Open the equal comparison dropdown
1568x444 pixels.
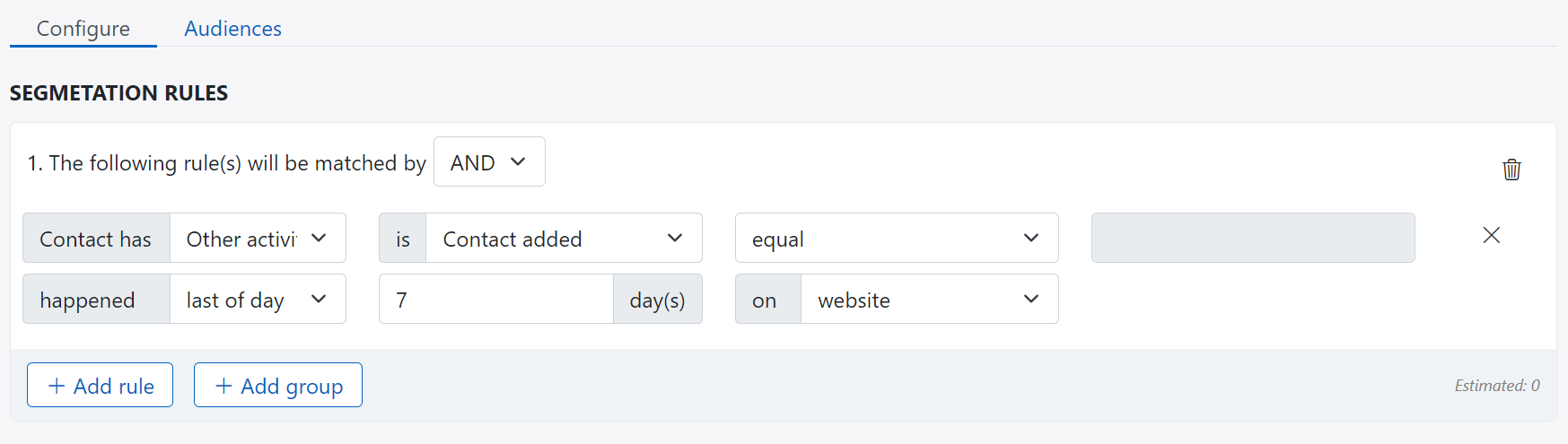click(896, 239)
